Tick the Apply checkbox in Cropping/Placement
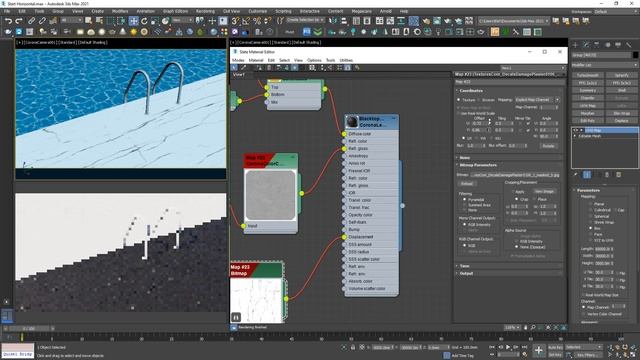The width and height of the screenshot is (640, 360). [x=513, y=191]
